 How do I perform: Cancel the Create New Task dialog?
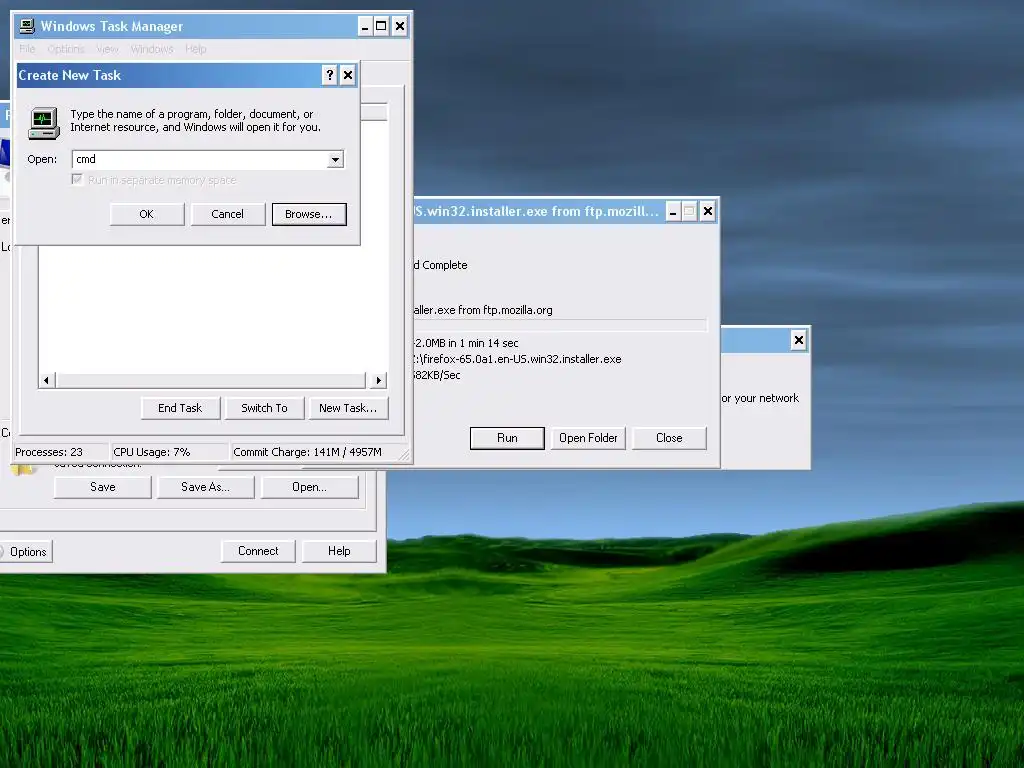click(x=227, y=214)
